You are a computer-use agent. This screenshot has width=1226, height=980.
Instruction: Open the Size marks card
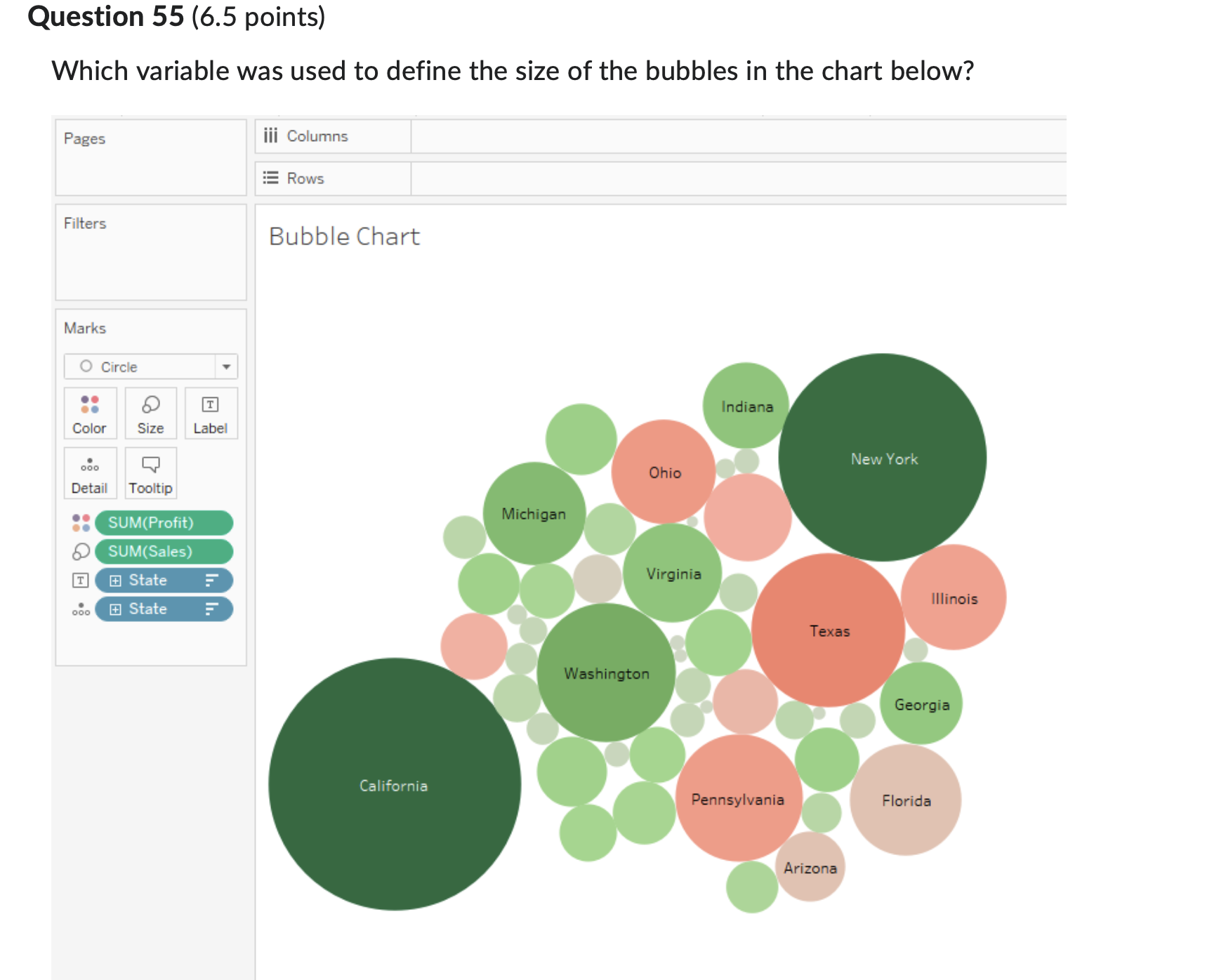150,413
